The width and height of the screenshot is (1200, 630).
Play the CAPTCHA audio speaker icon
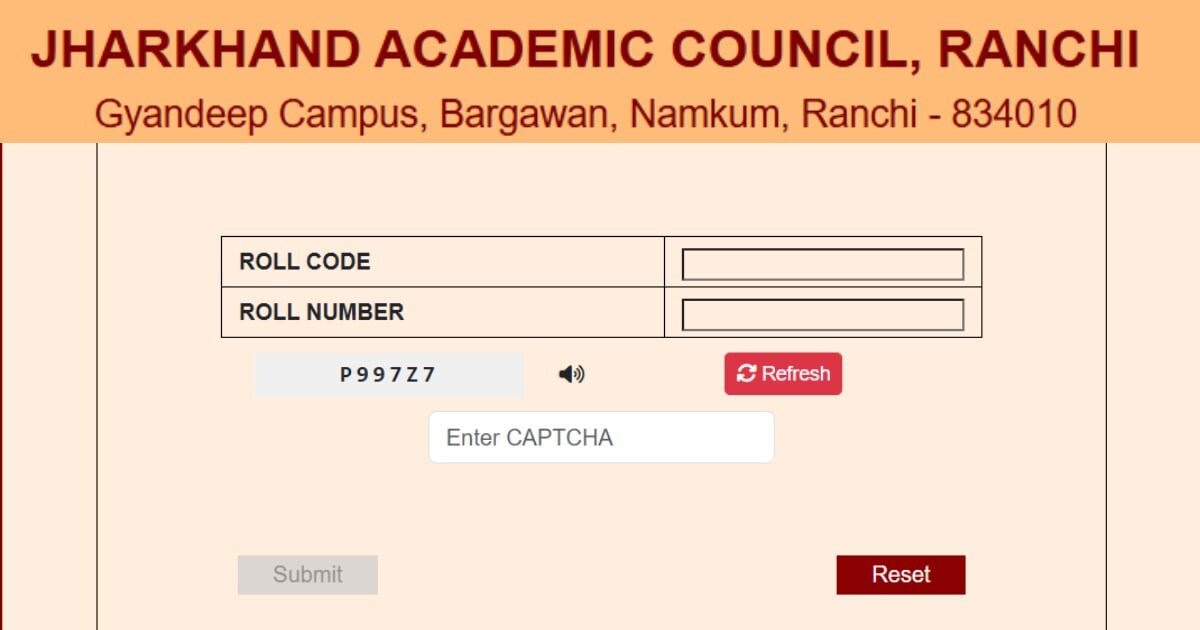[x=571, y=374]
